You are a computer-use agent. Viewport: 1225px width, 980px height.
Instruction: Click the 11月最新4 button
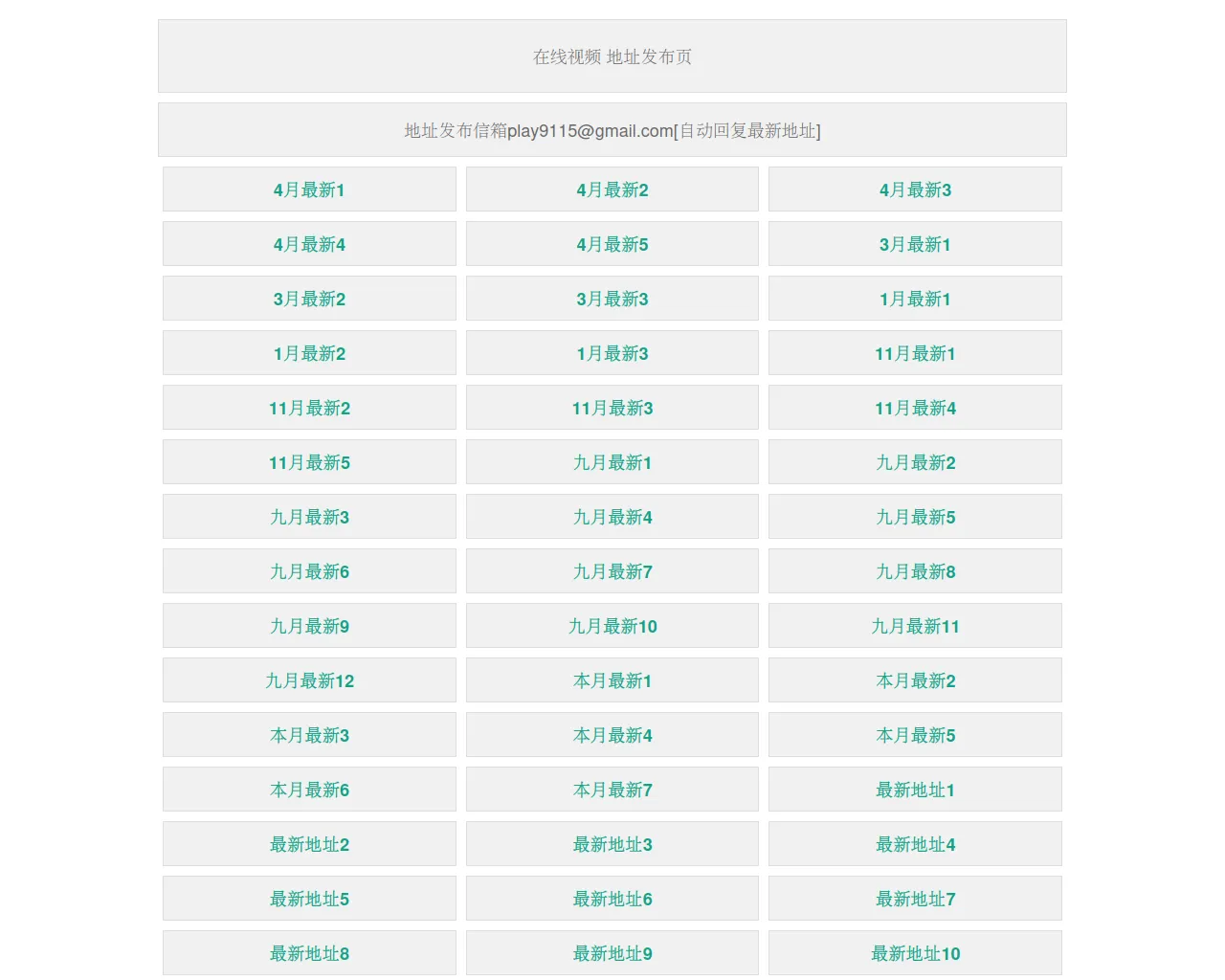pos(915,408)
